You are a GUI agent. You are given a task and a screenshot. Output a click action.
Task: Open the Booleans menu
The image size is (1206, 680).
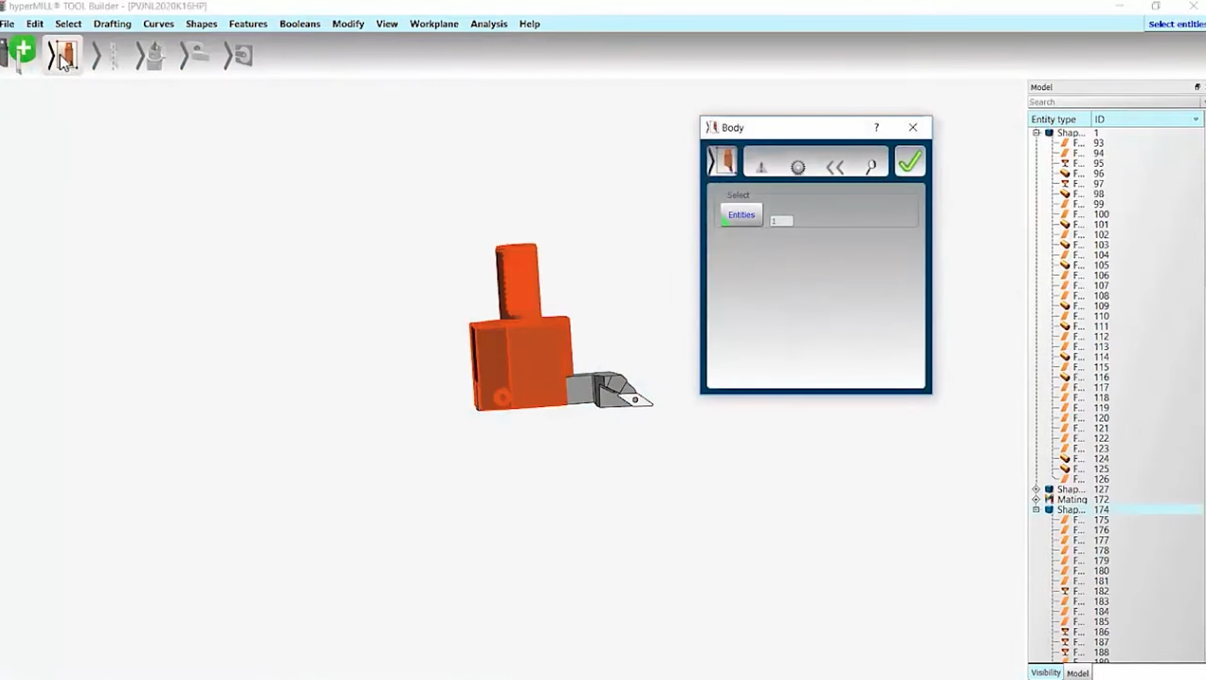pyautogui.click(x=299, y=24)
